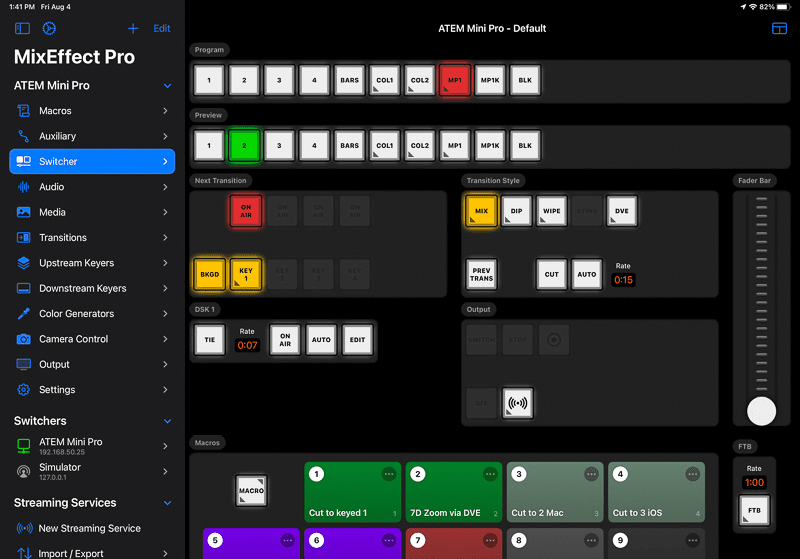This screenshot has width=800, height=559.
Task: Toggle DSK 1 TIE button
Action: (x=210, y=340)
